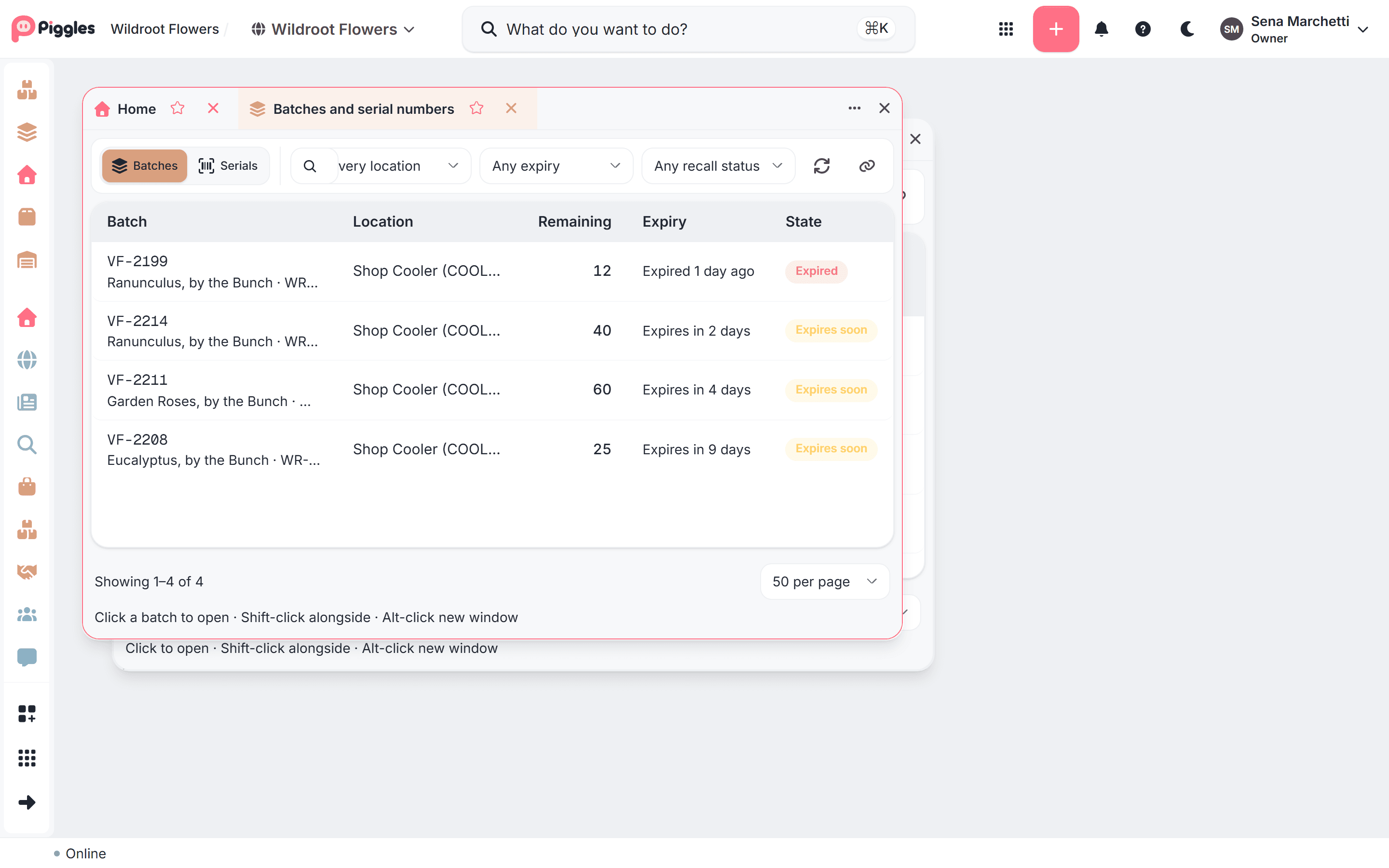Viewport: 1389px width, 868px height.
Task: Open the 50 per page dropdown
Action: click(825, 582)
